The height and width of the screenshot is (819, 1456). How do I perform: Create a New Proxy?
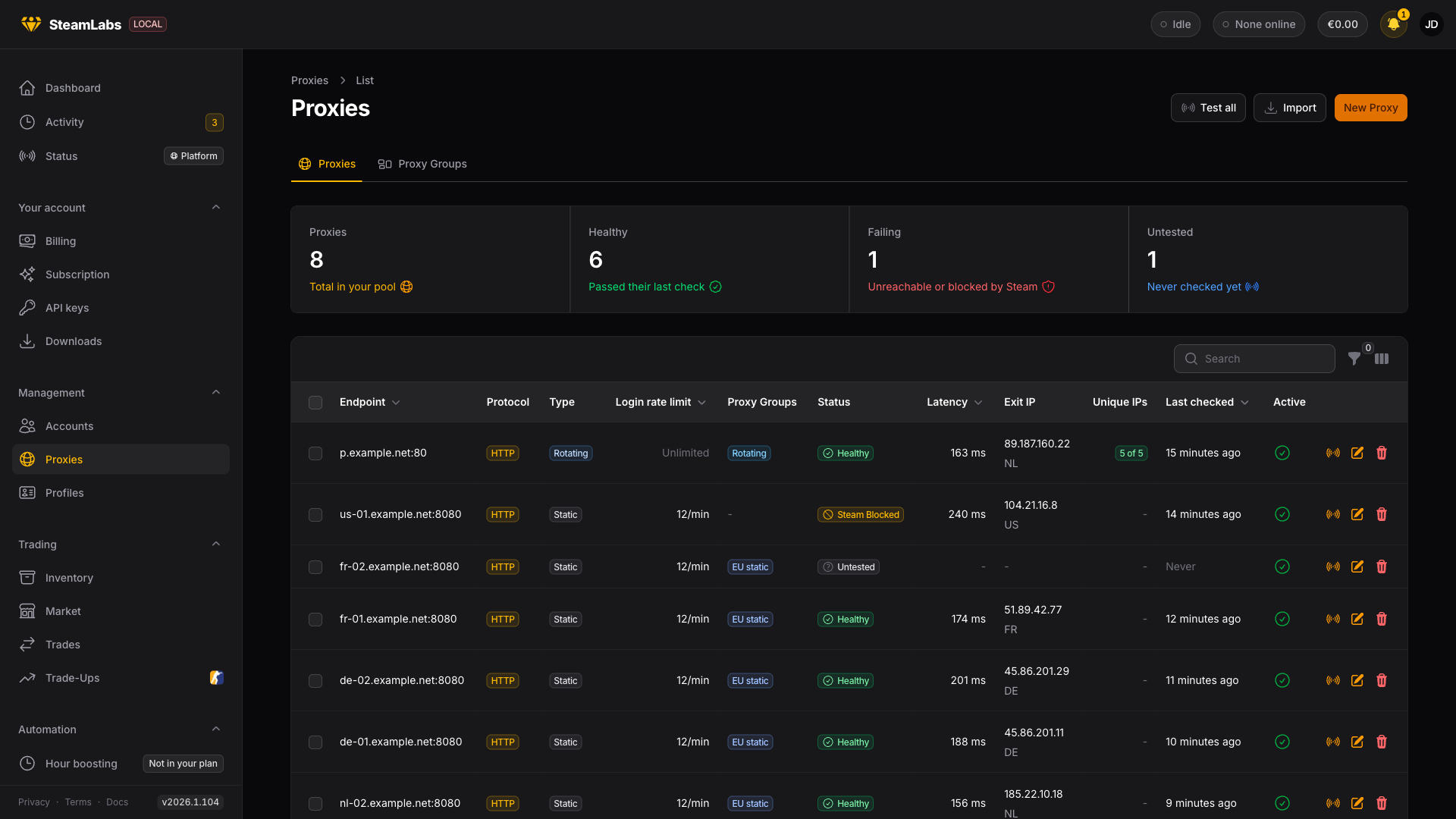click(1371, 108)
